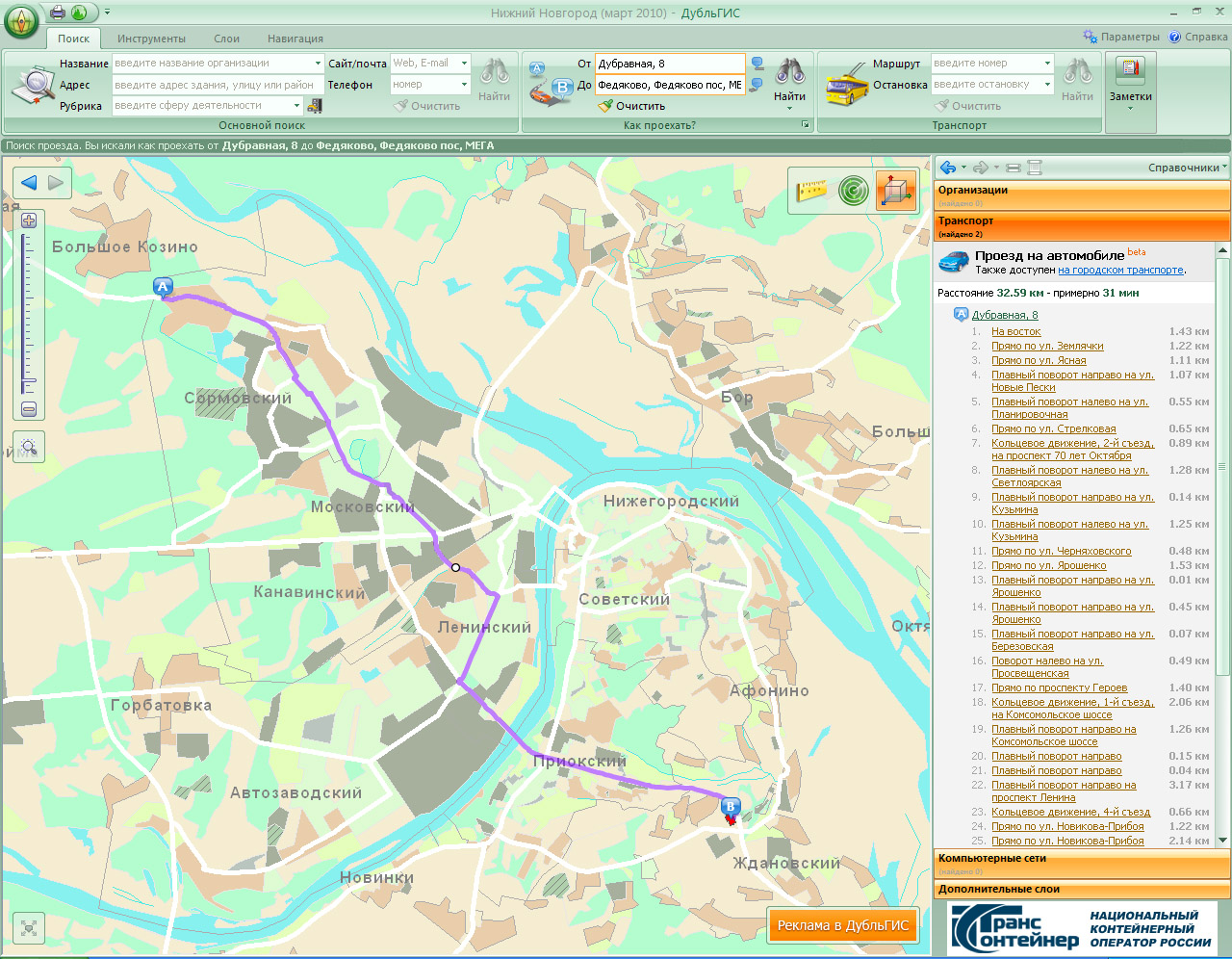Click the ruler distance measurement tool
This screenshot has width=1232, height=959.
811,191
